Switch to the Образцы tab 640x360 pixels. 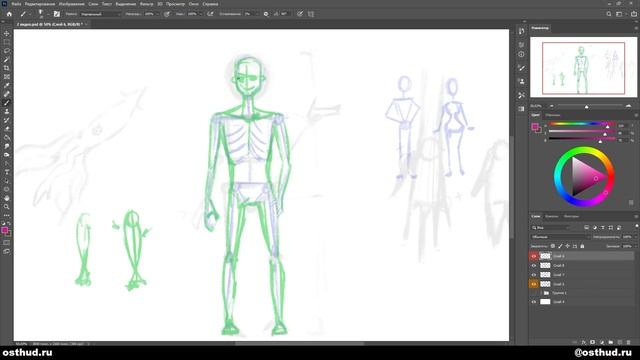(553, 115)
